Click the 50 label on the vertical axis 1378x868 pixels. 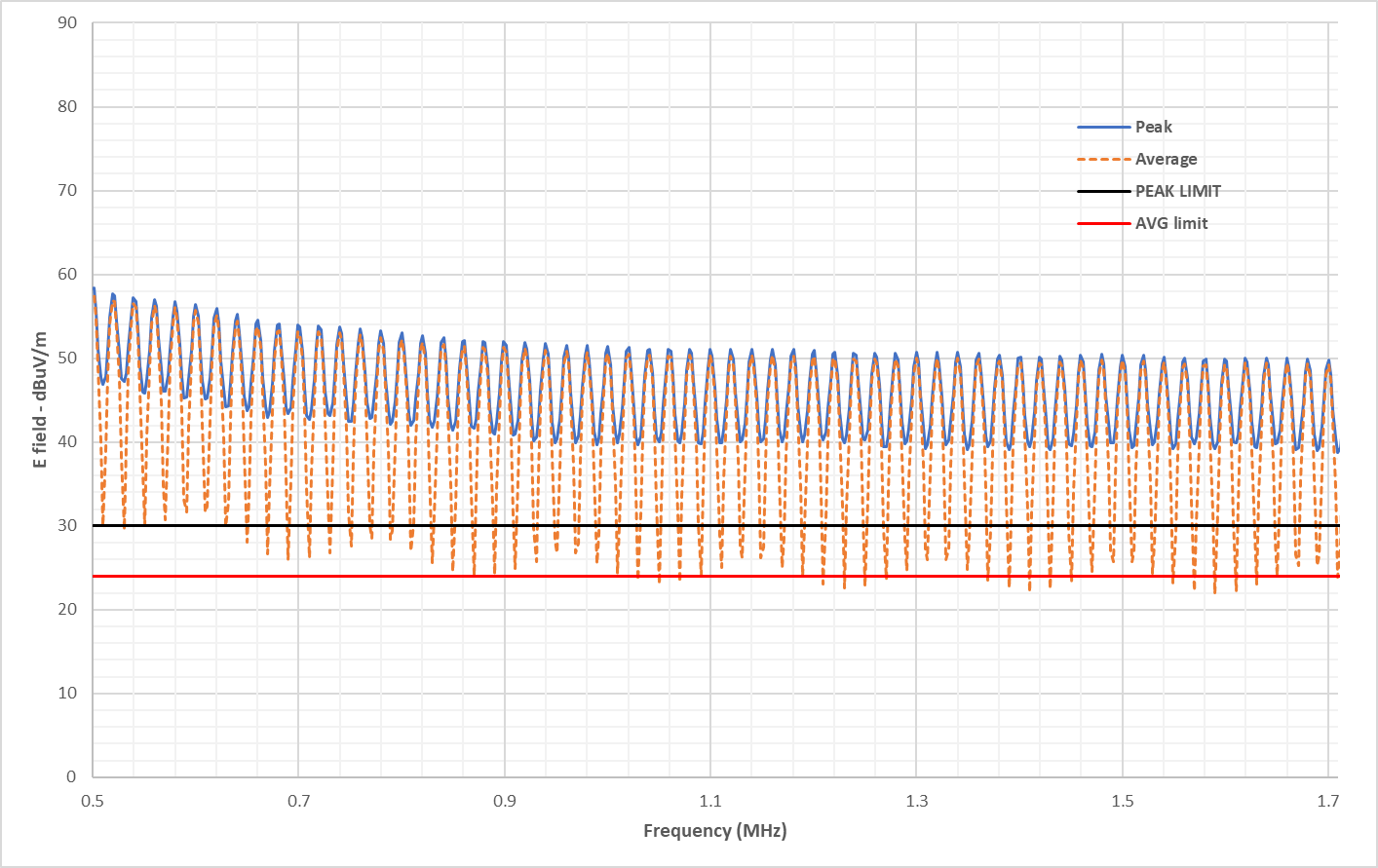pos(67,358)
